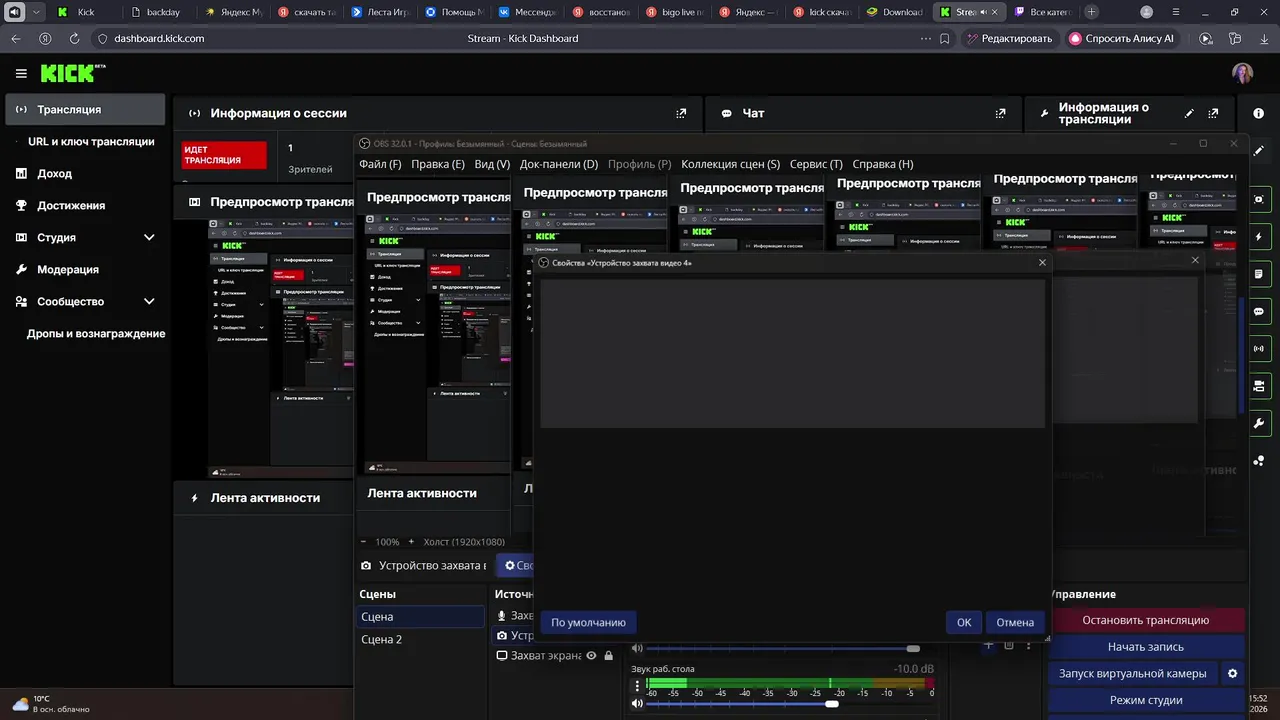Click the broadcast signal icon in right sidebar

tap(1258, 348)
